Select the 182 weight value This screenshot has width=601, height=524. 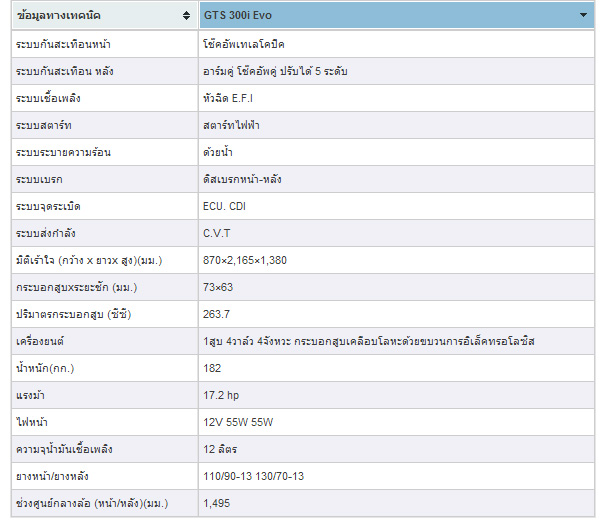point(212,368)
